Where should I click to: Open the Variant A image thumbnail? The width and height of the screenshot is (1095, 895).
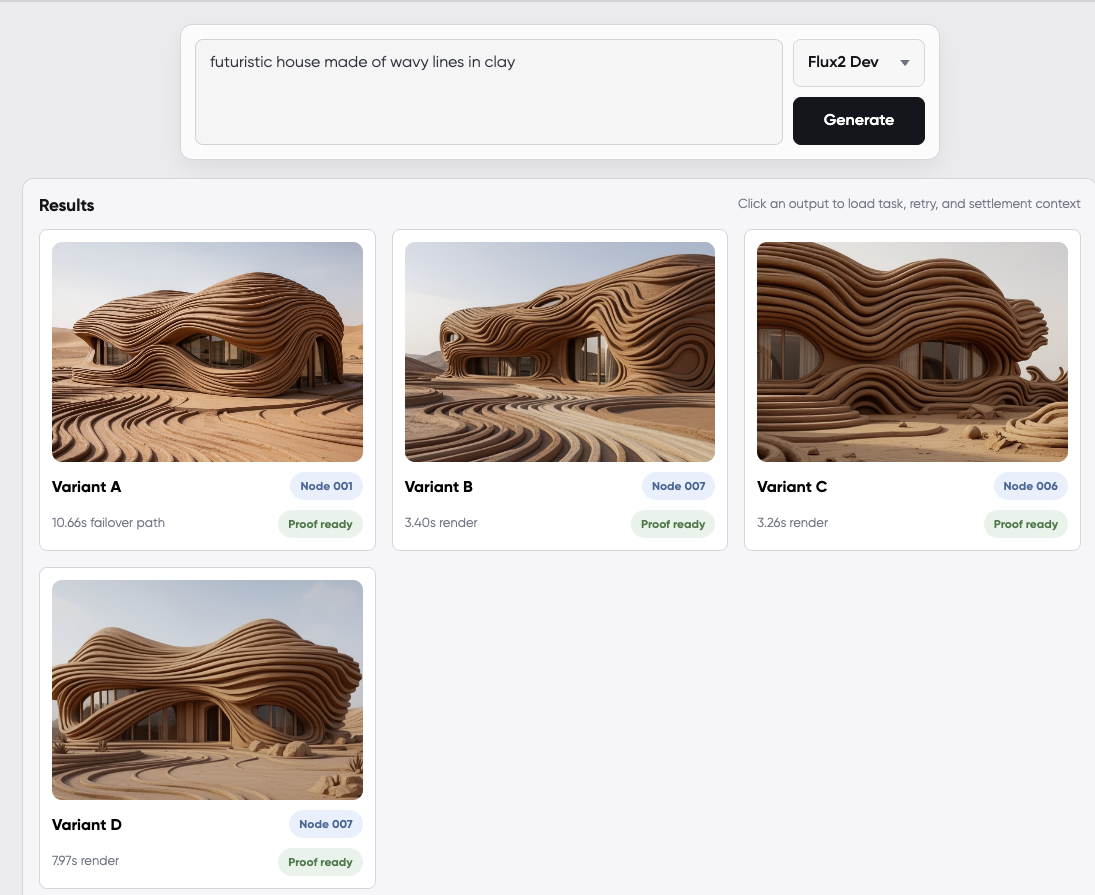(x=207, y=351)
